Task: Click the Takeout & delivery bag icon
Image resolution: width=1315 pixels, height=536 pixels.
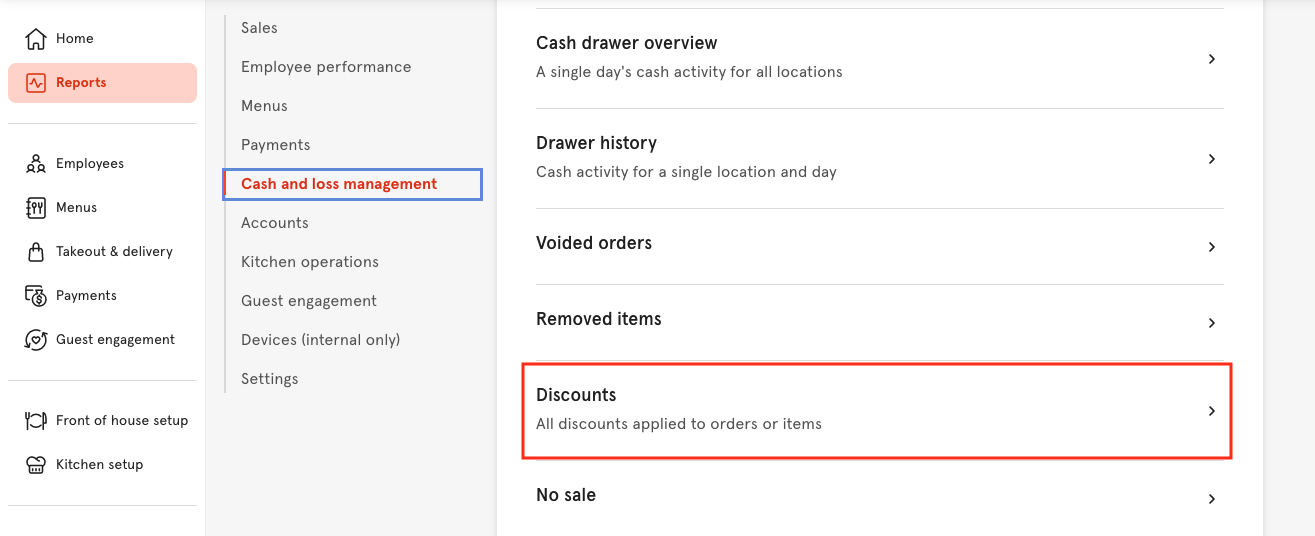Action: (36, 252)
